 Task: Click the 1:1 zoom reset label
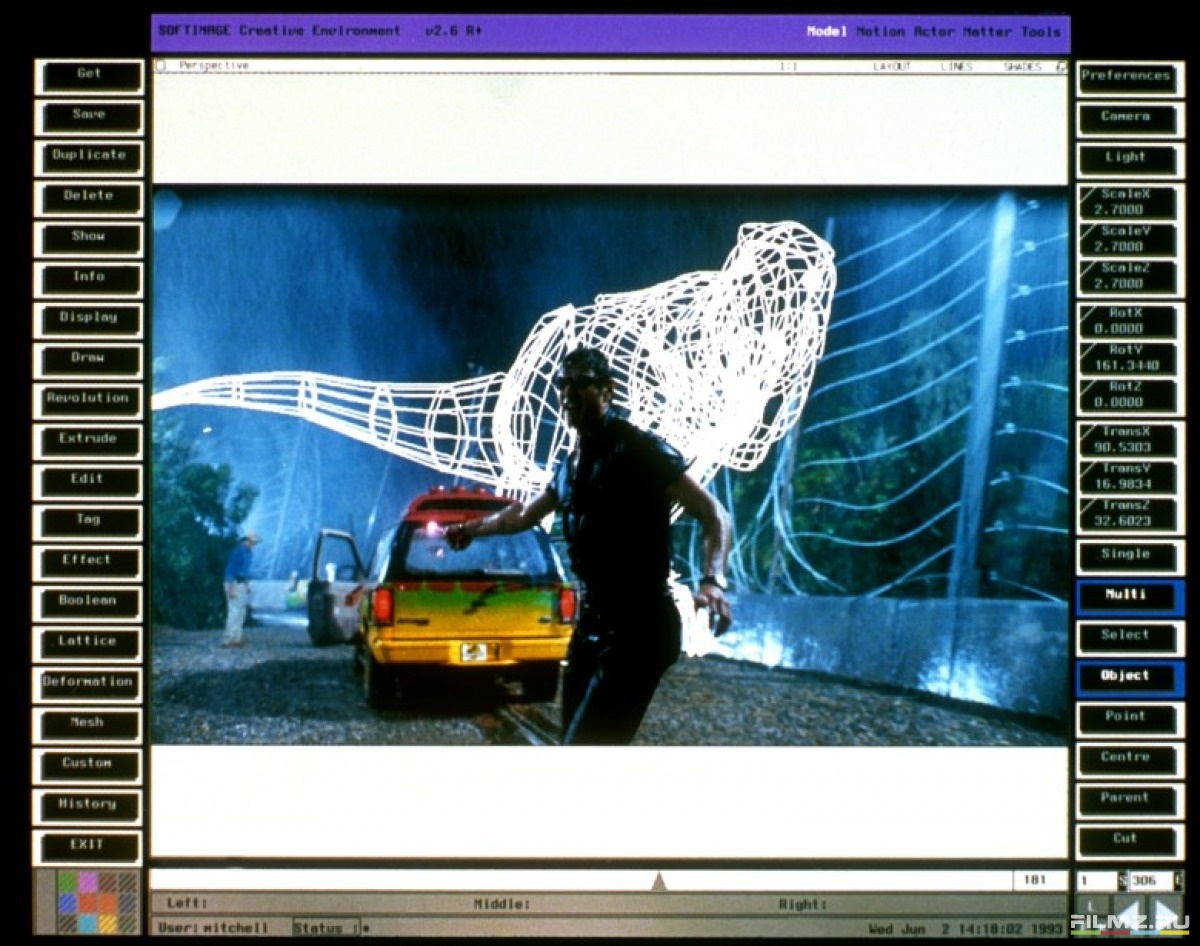[789, 67]
